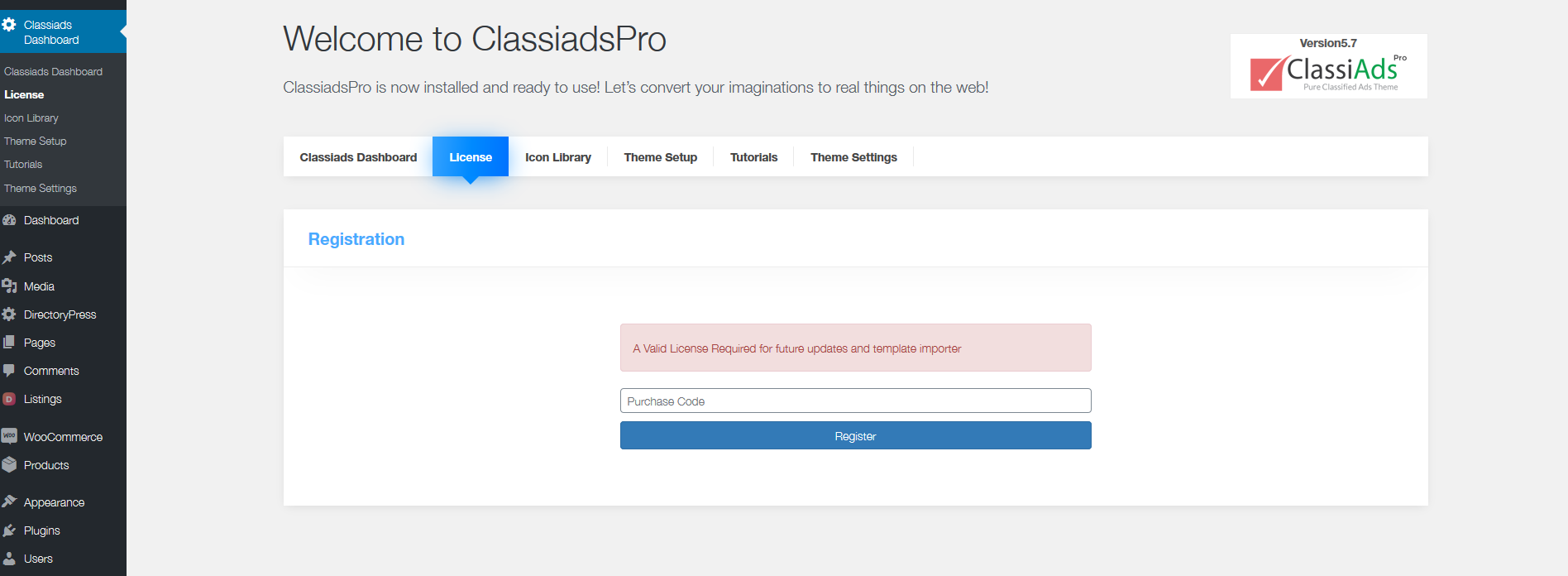Screen dimensions: 1568x576
Task: Open Listings via its red icon
Action: coord(9,399)
